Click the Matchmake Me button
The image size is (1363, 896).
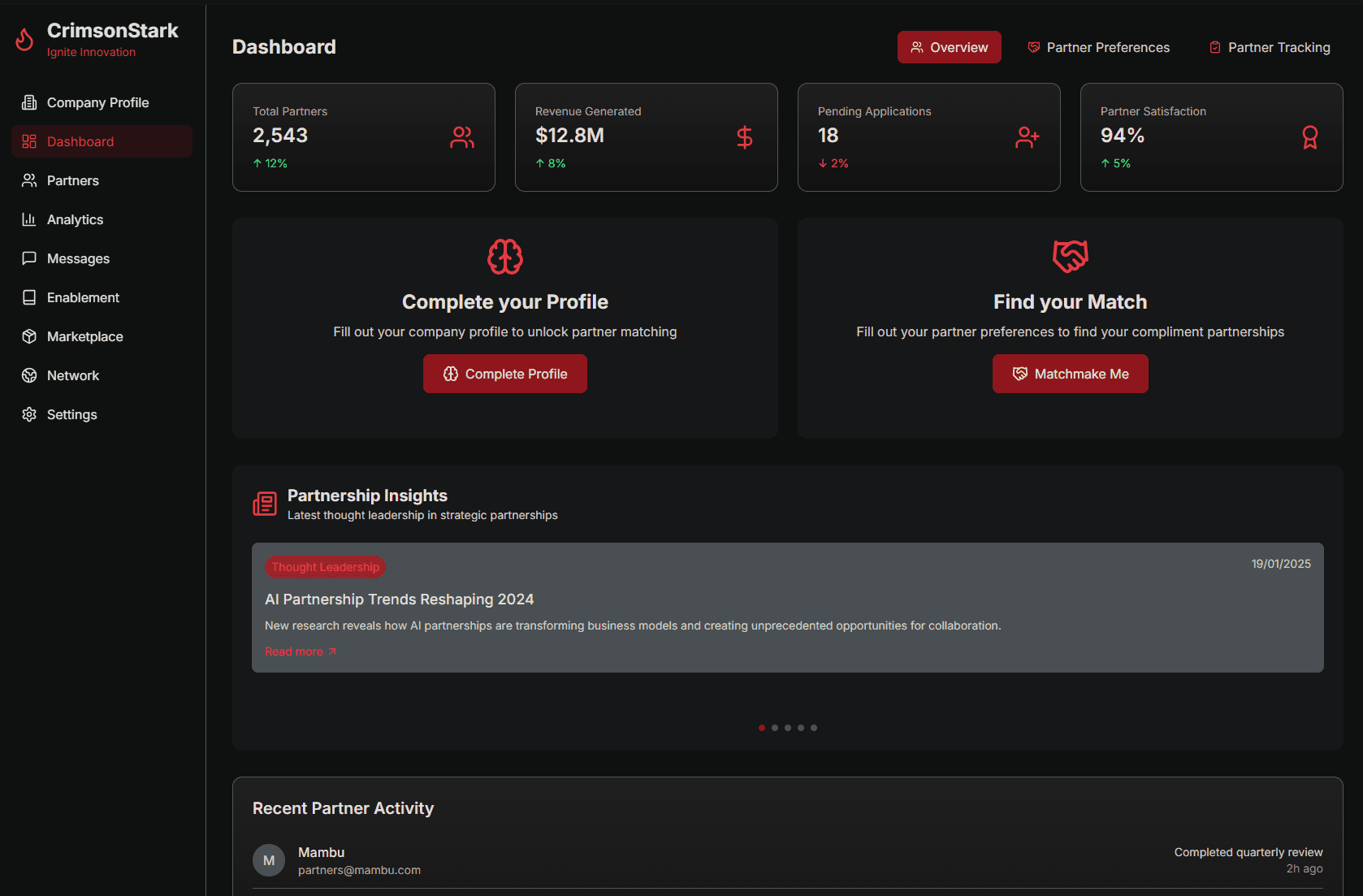tap(1071, 374)
